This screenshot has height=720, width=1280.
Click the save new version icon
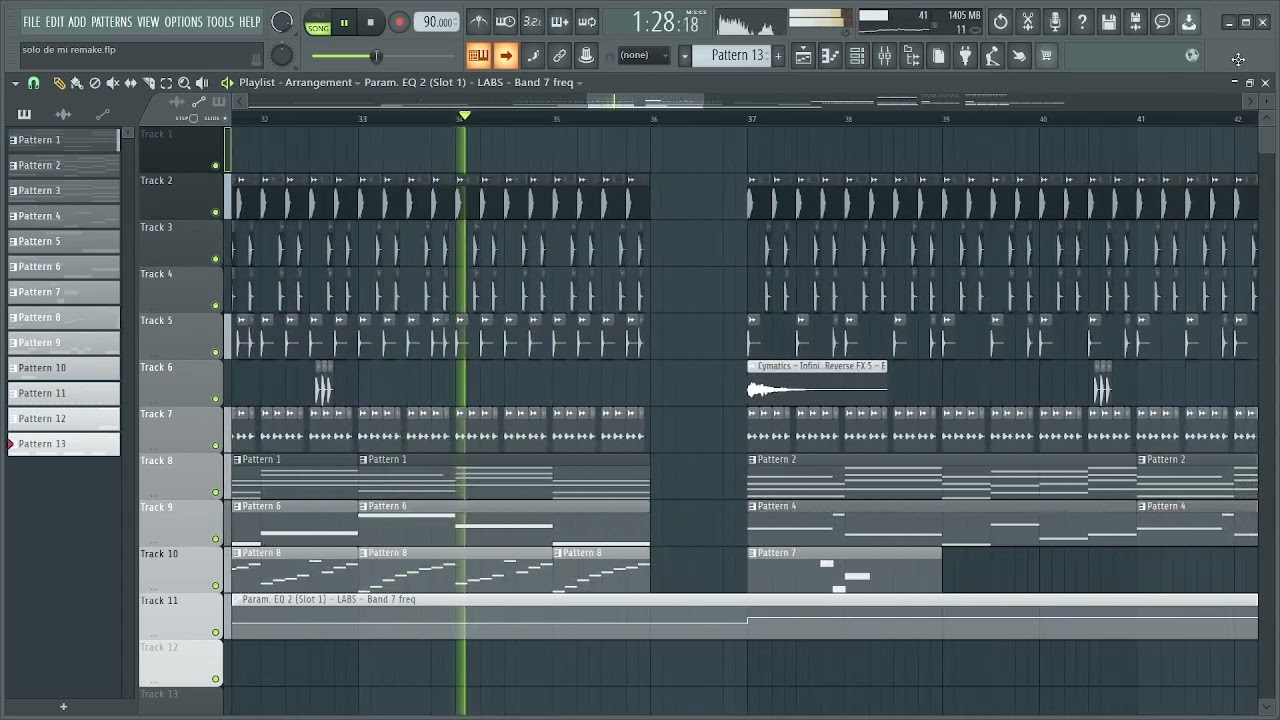[x=1136, y=22]
